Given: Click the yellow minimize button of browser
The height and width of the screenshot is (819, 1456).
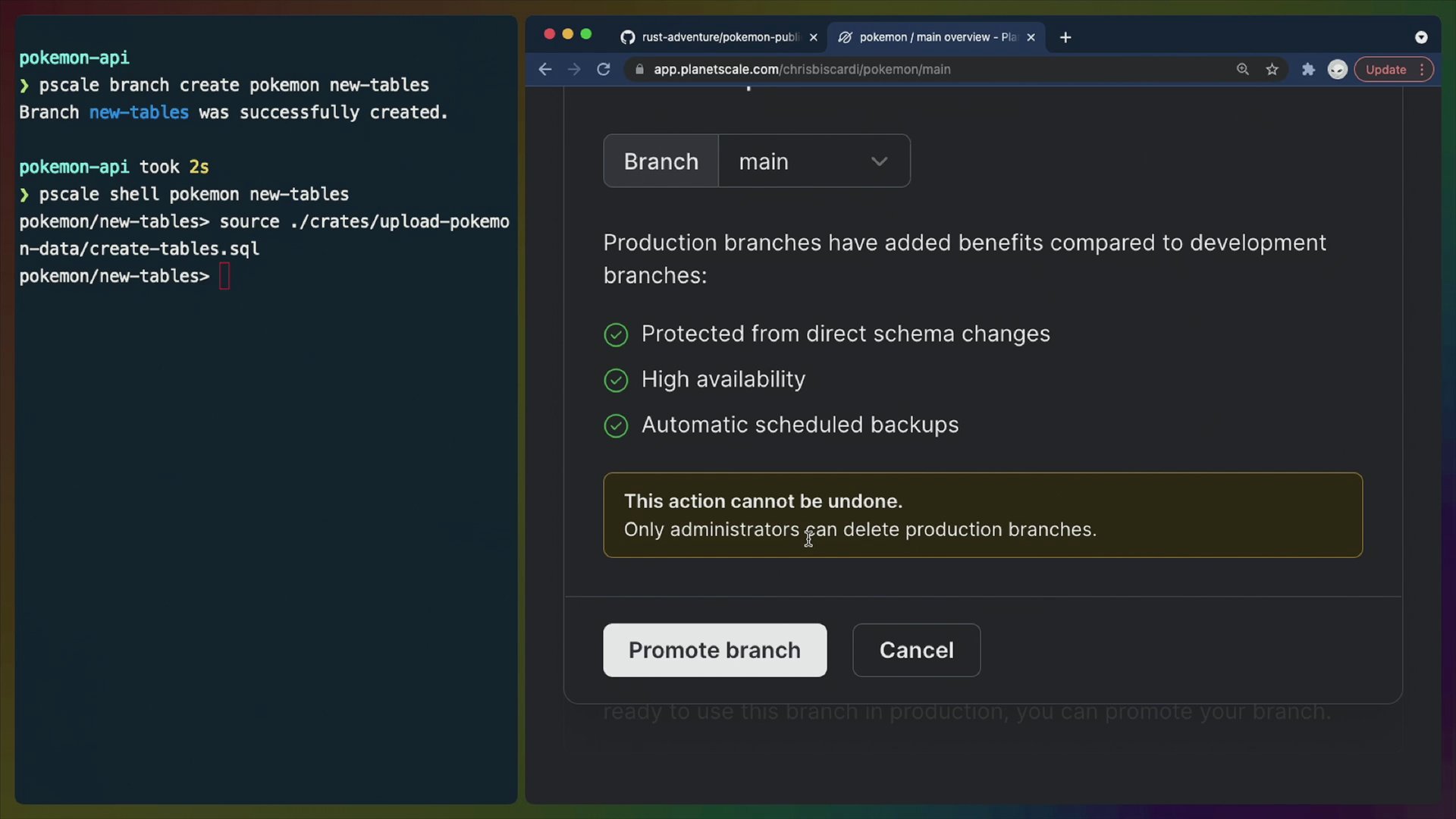Looking at the screenshot, I should (x=568, y=34).
